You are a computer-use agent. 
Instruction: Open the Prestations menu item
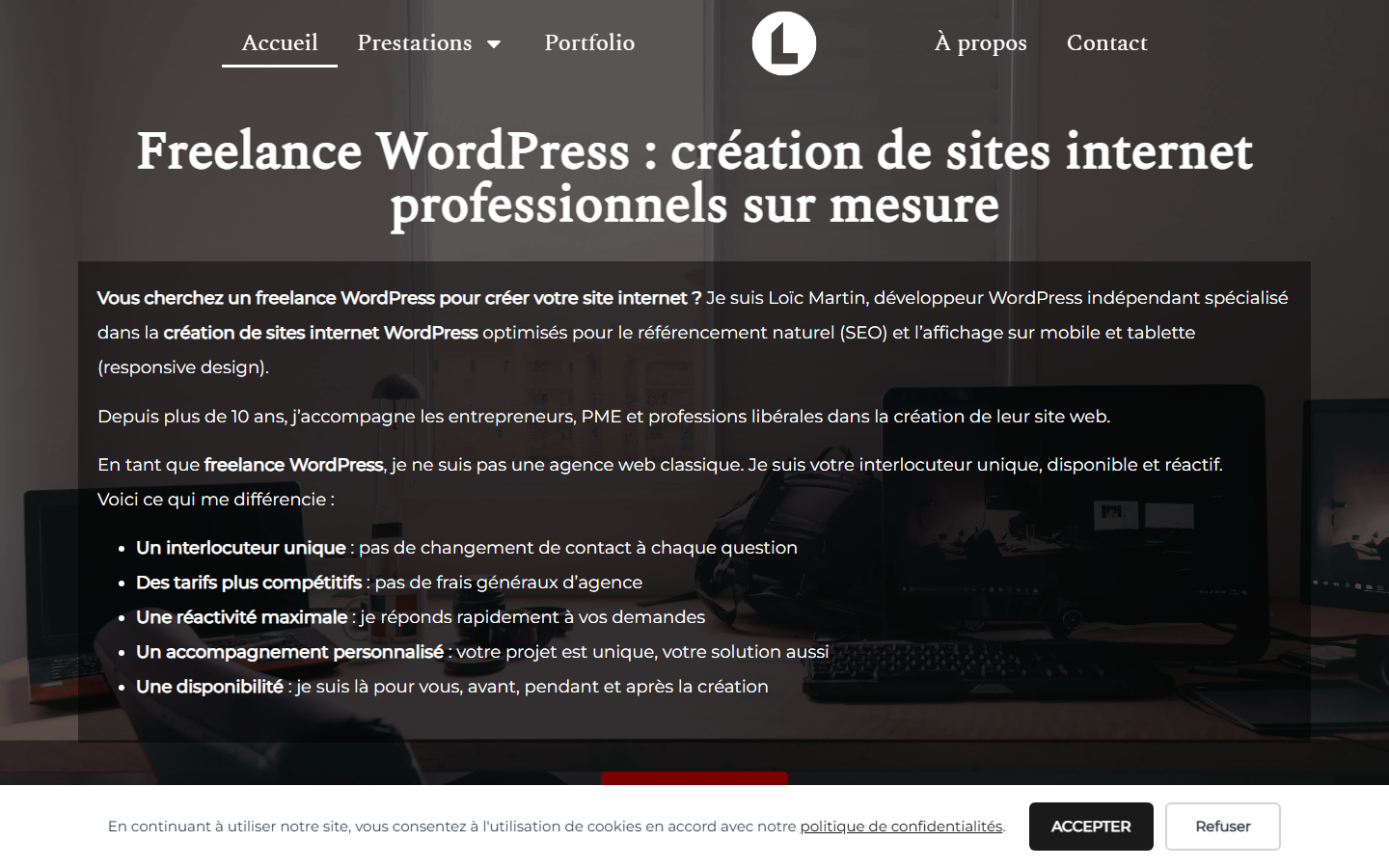415,42
